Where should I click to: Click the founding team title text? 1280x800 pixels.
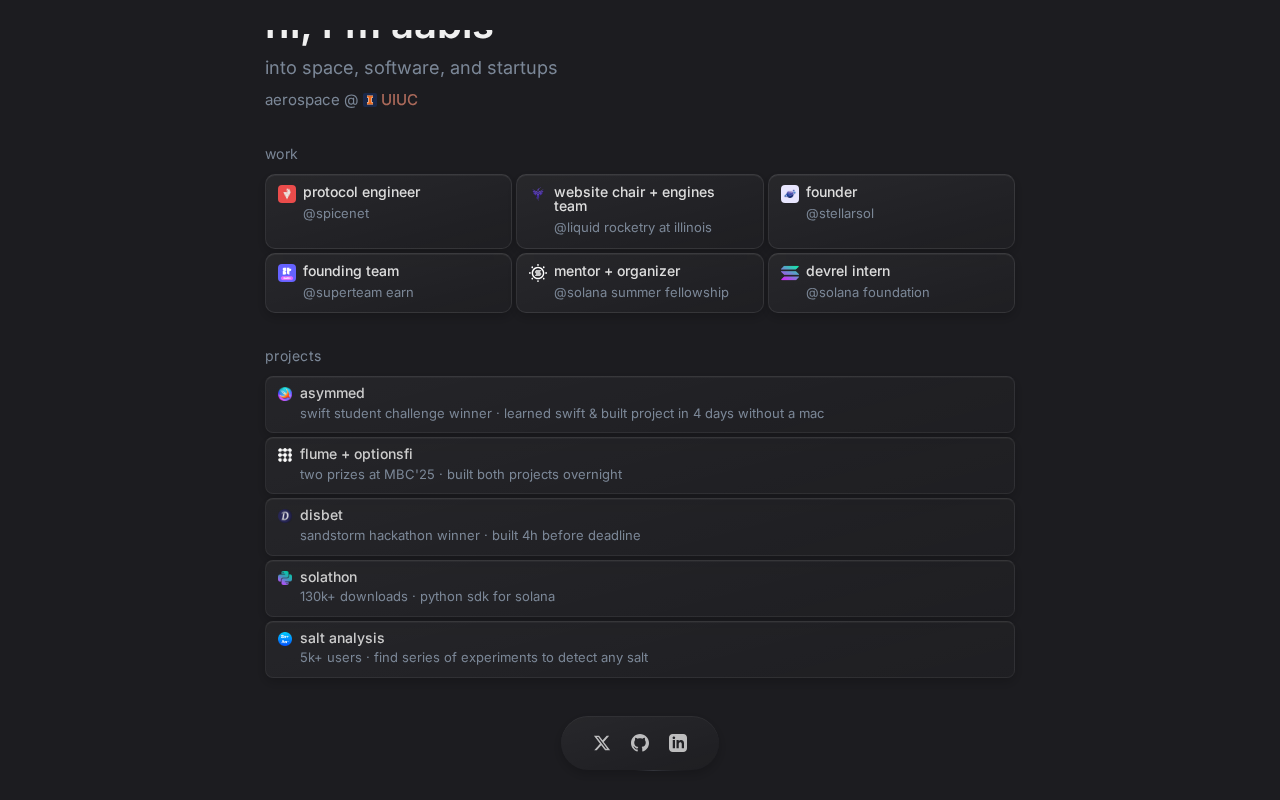point(351,271)
